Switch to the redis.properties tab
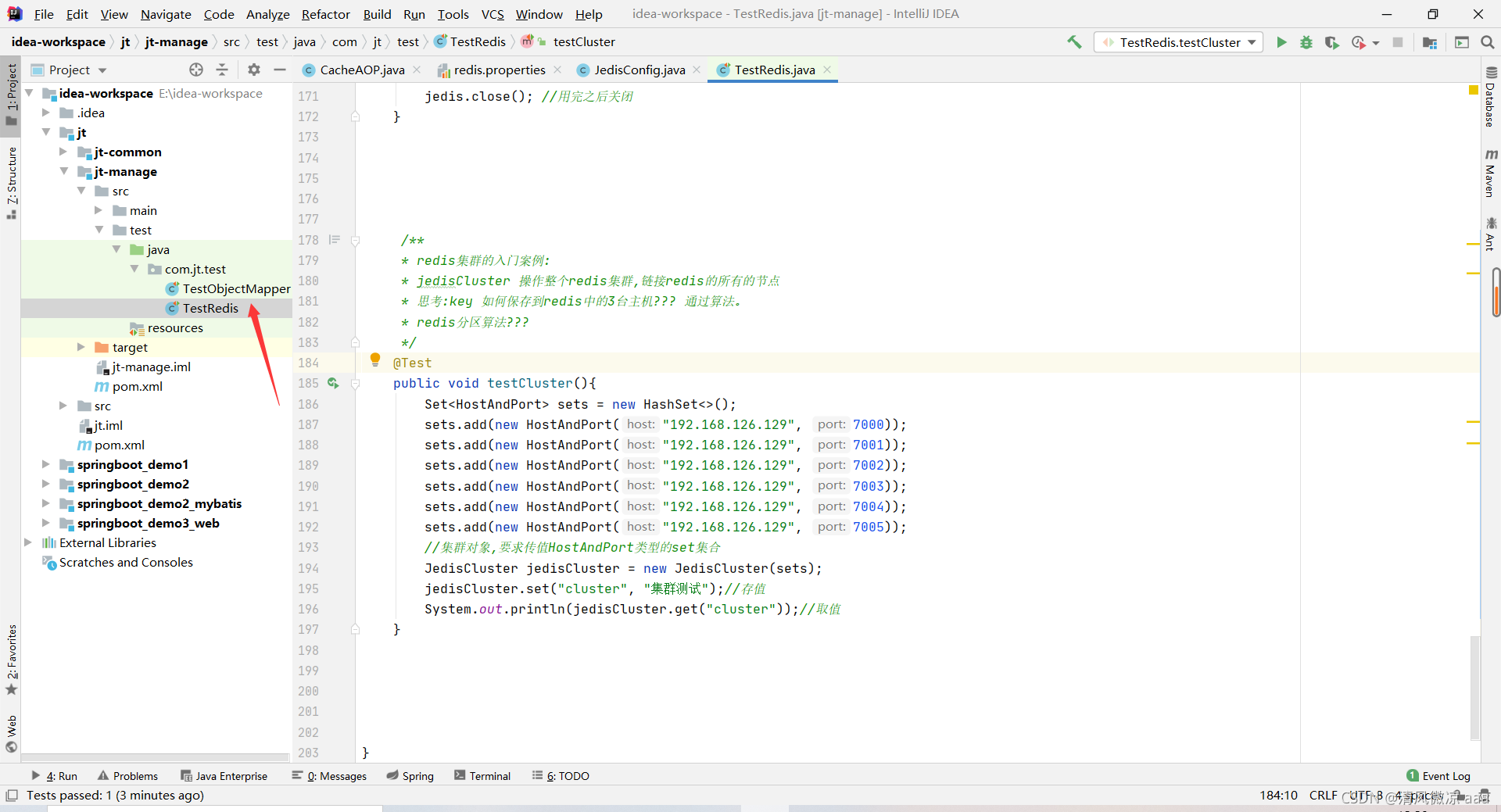The image size is (1501, 812). [499, 70]
